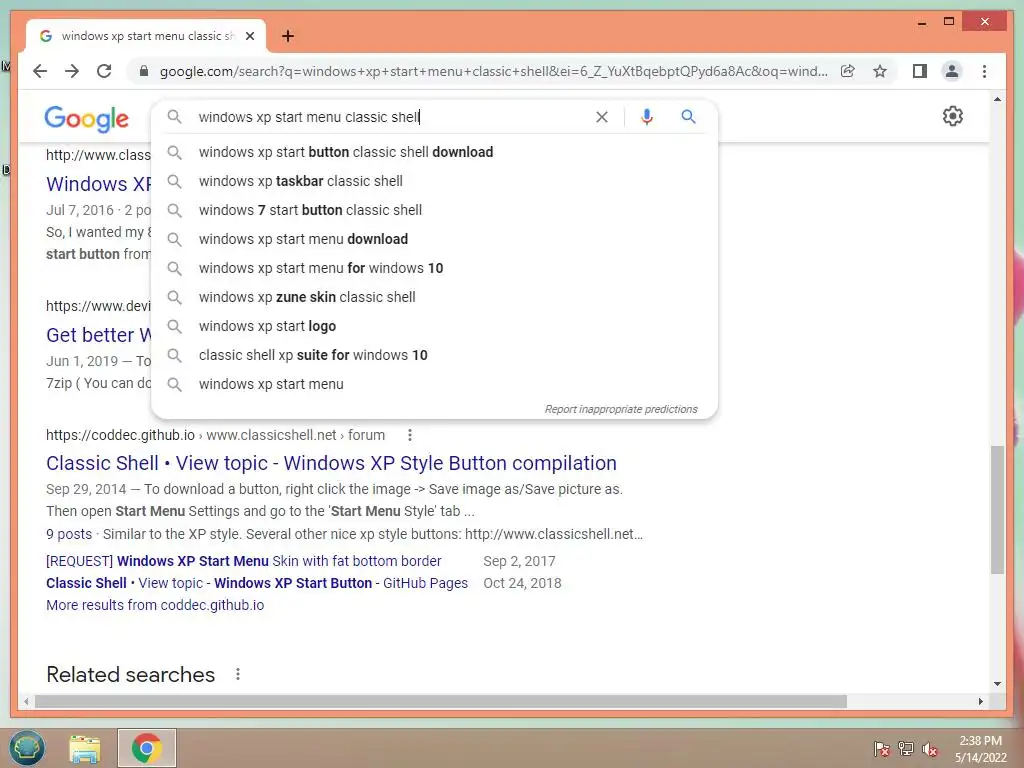Viewport: 1024px width, 768px height.
Task: Share this page using address bar icon
Action: 848,71
